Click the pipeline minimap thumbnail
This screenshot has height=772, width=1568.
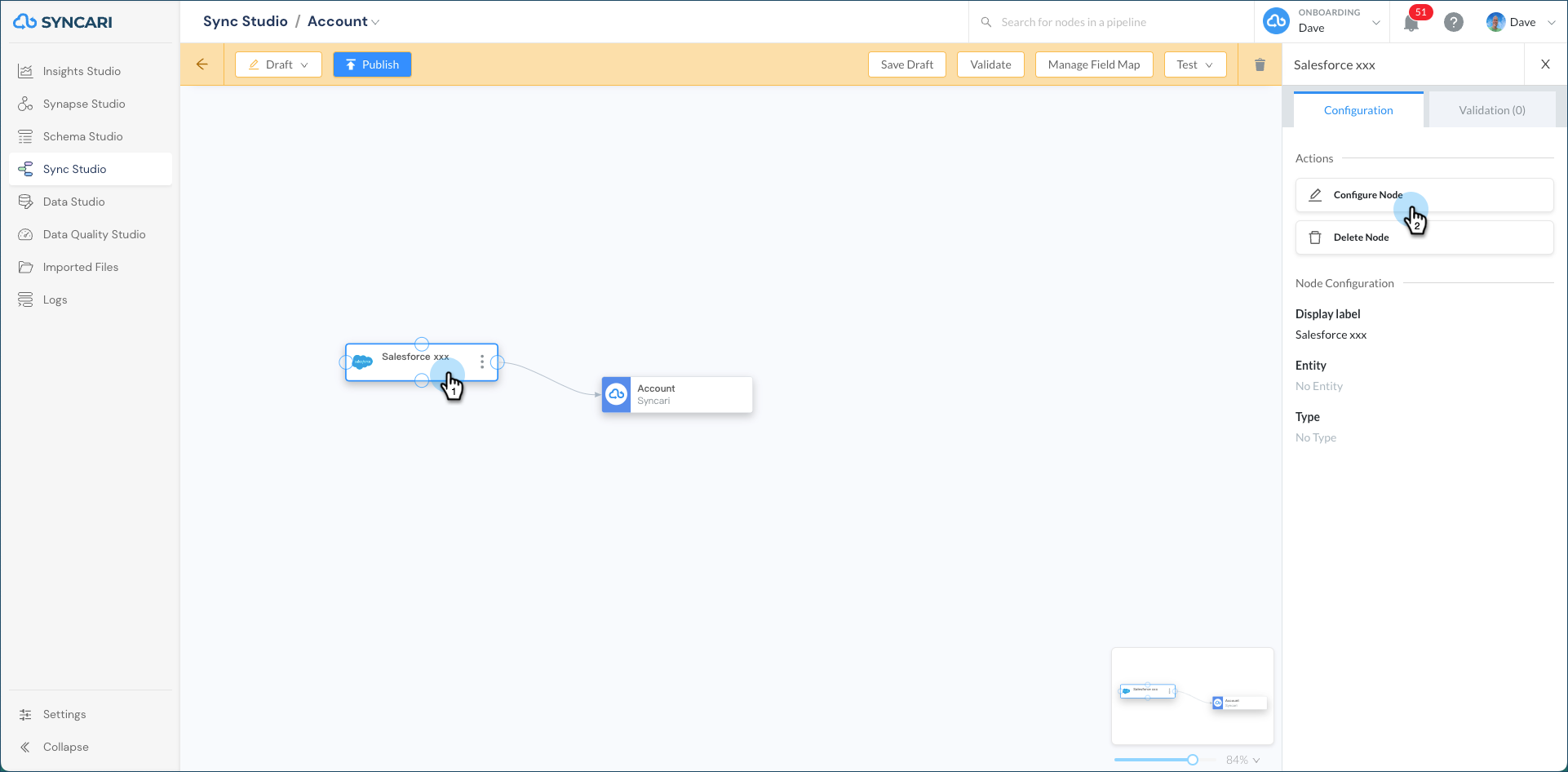[1193, 696]
